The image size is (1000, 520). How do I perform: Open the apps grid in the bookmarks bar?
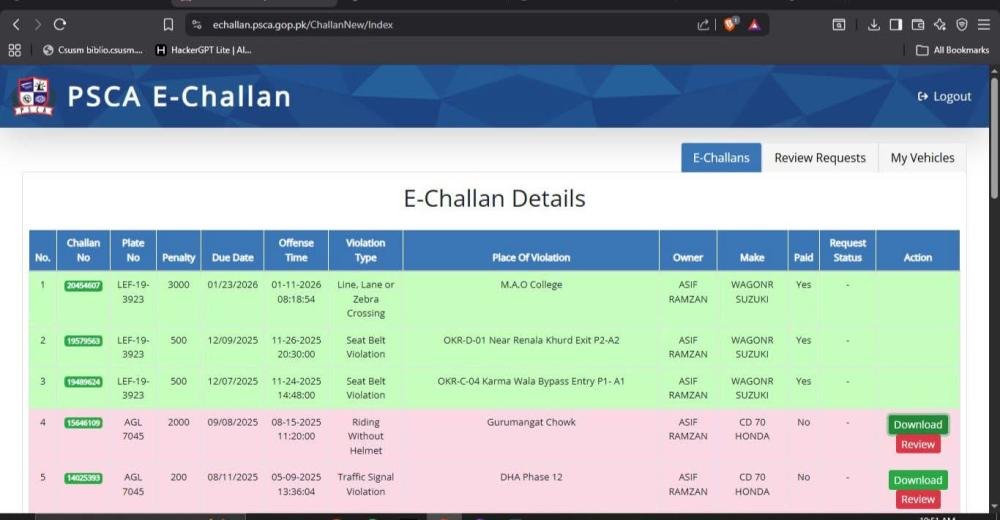(15, 50)
